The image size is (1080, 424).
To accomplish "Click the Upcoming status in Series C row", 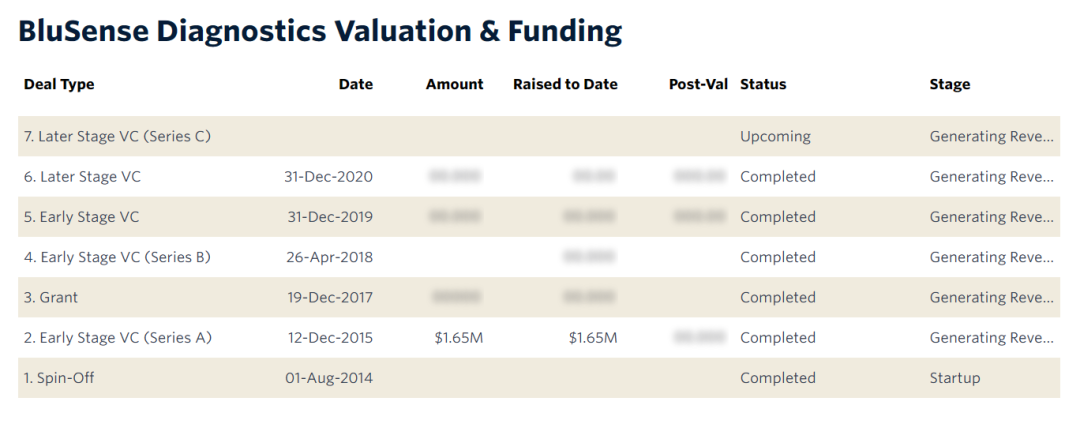I will click(775, 137).
